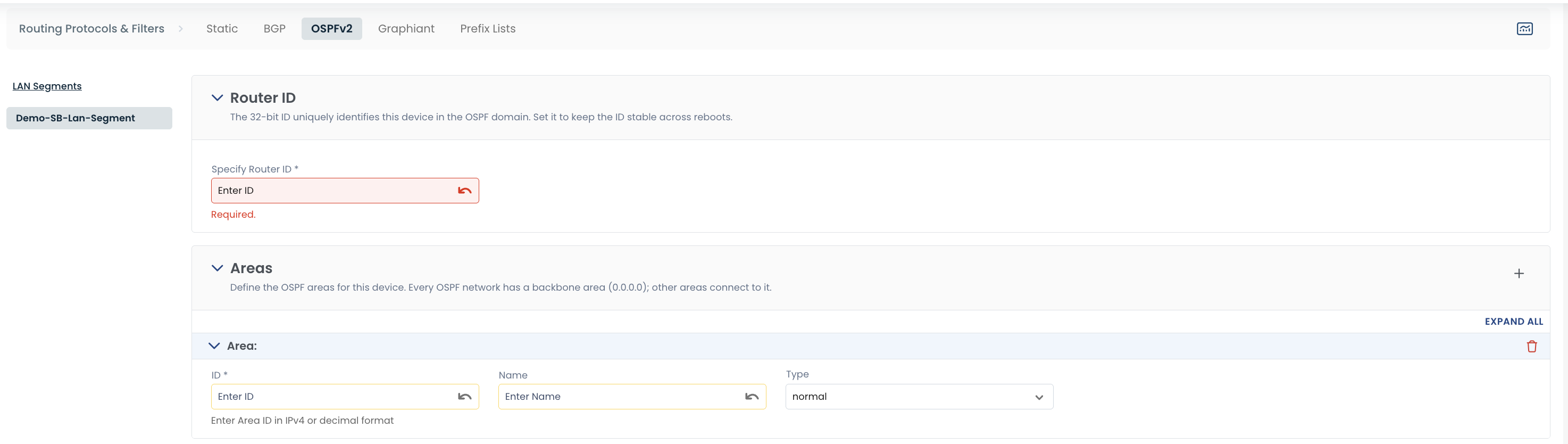Delete the Area with the trash icon
The image size is (1568, 444).
(x=1531, y=346)
